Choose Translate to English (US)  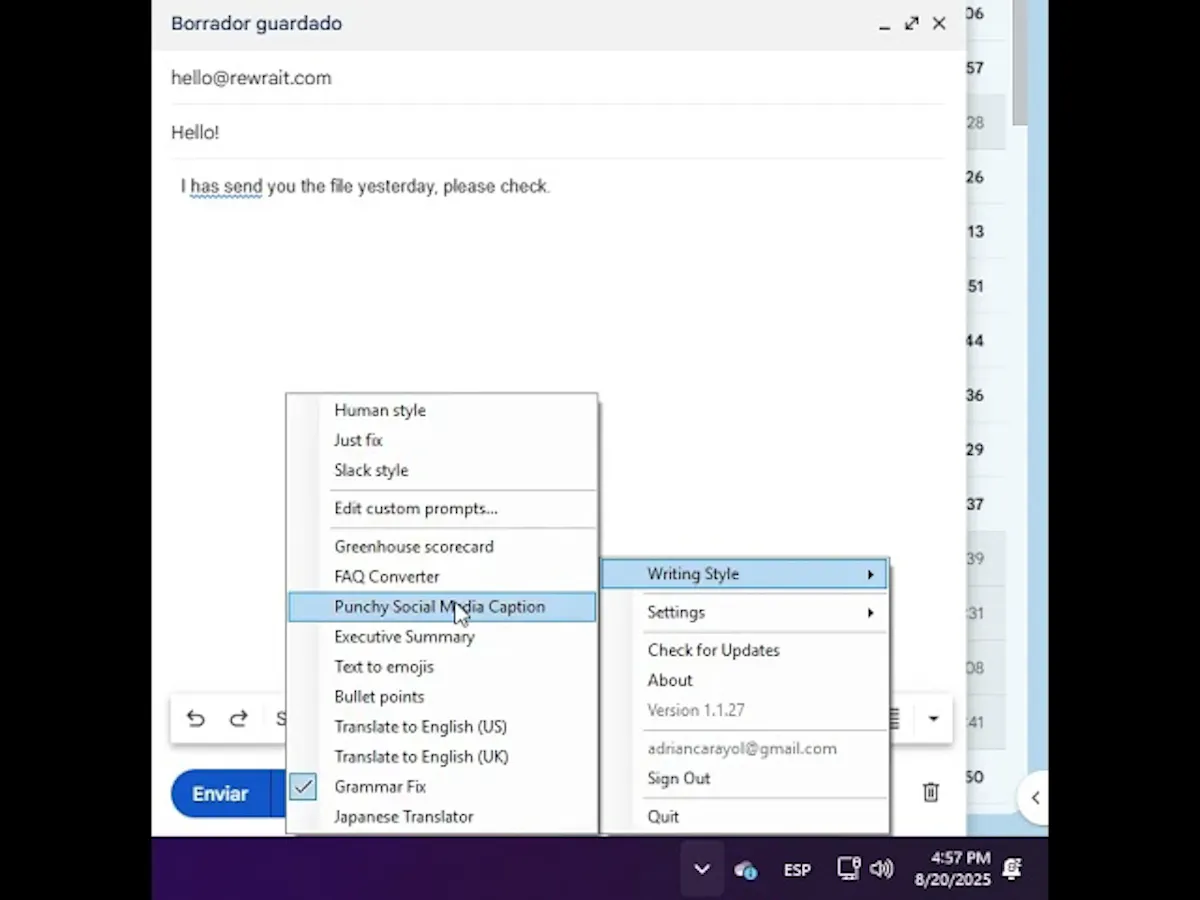[x=441, y=726]
